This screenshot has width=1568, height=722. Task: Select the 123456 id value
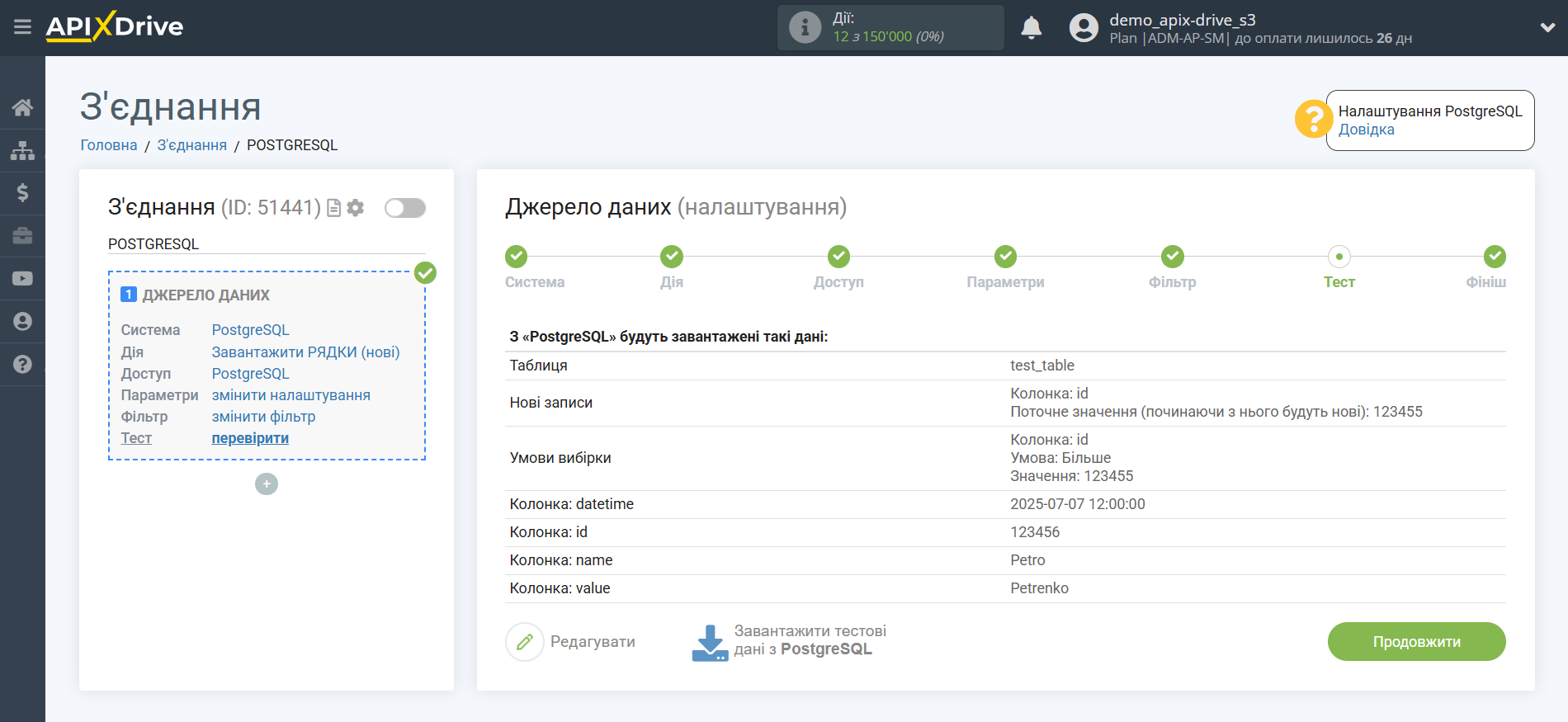click(x=1035, y=532)
